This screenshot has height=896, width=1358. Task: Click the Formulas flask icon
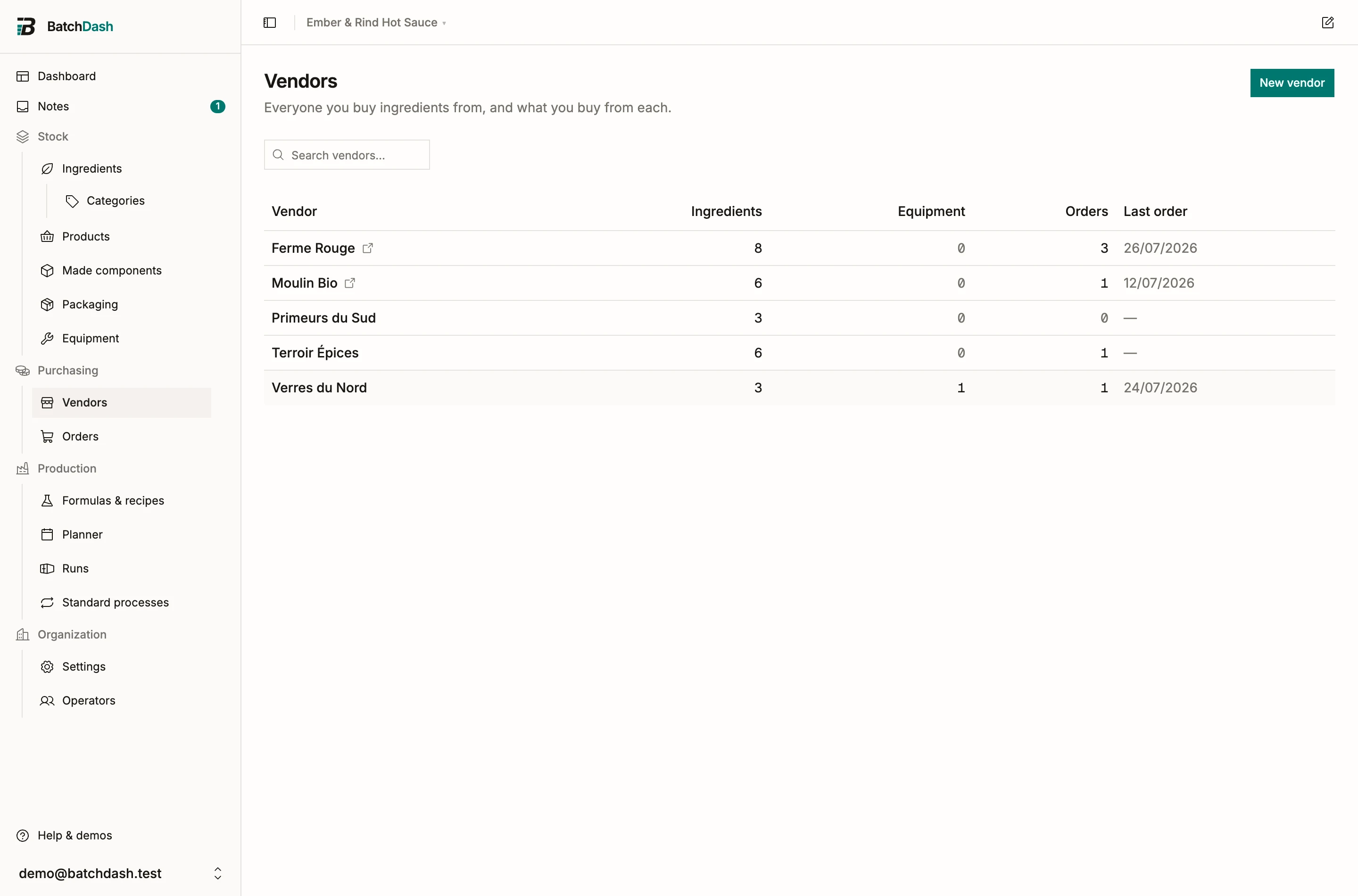(48, 500)
